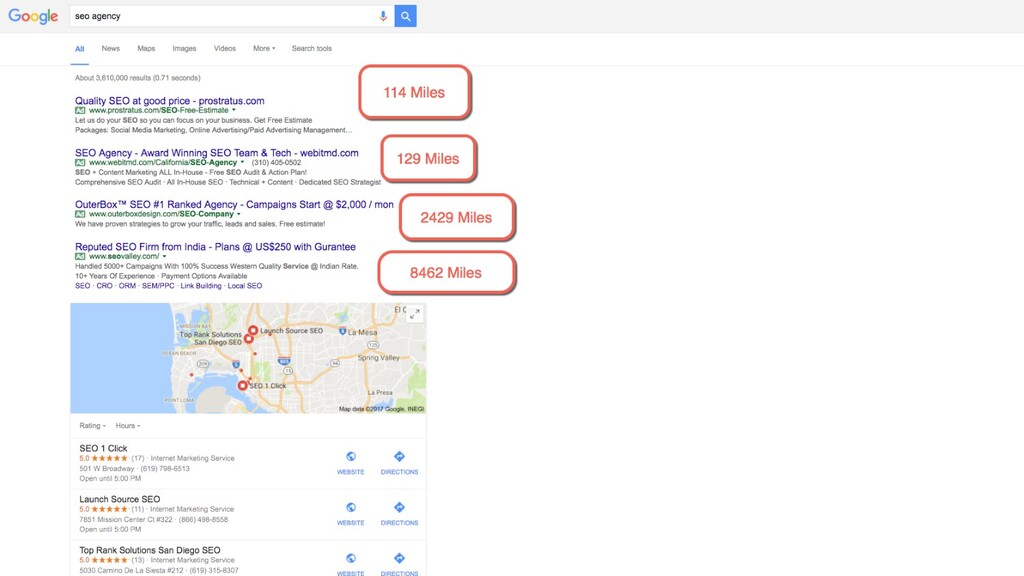Open 'Quality SEO at good price' ad link
1024x576 pixels.
tap(170, 101)
